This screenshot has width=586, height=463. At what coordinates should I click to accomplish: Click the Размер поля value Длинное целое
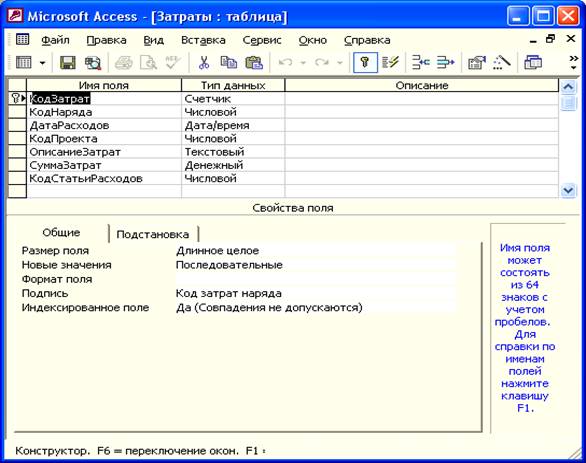[315, 251]
